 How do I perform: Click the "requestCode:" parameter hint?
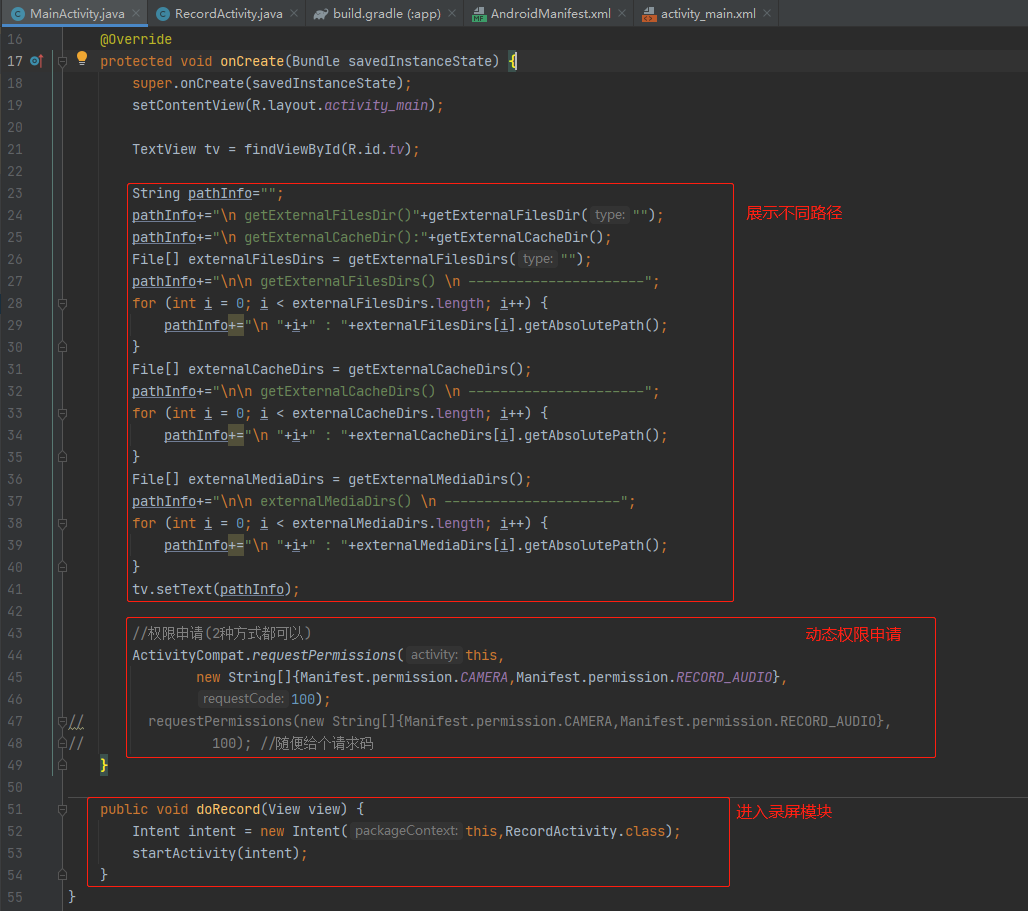tap(243, 699)
